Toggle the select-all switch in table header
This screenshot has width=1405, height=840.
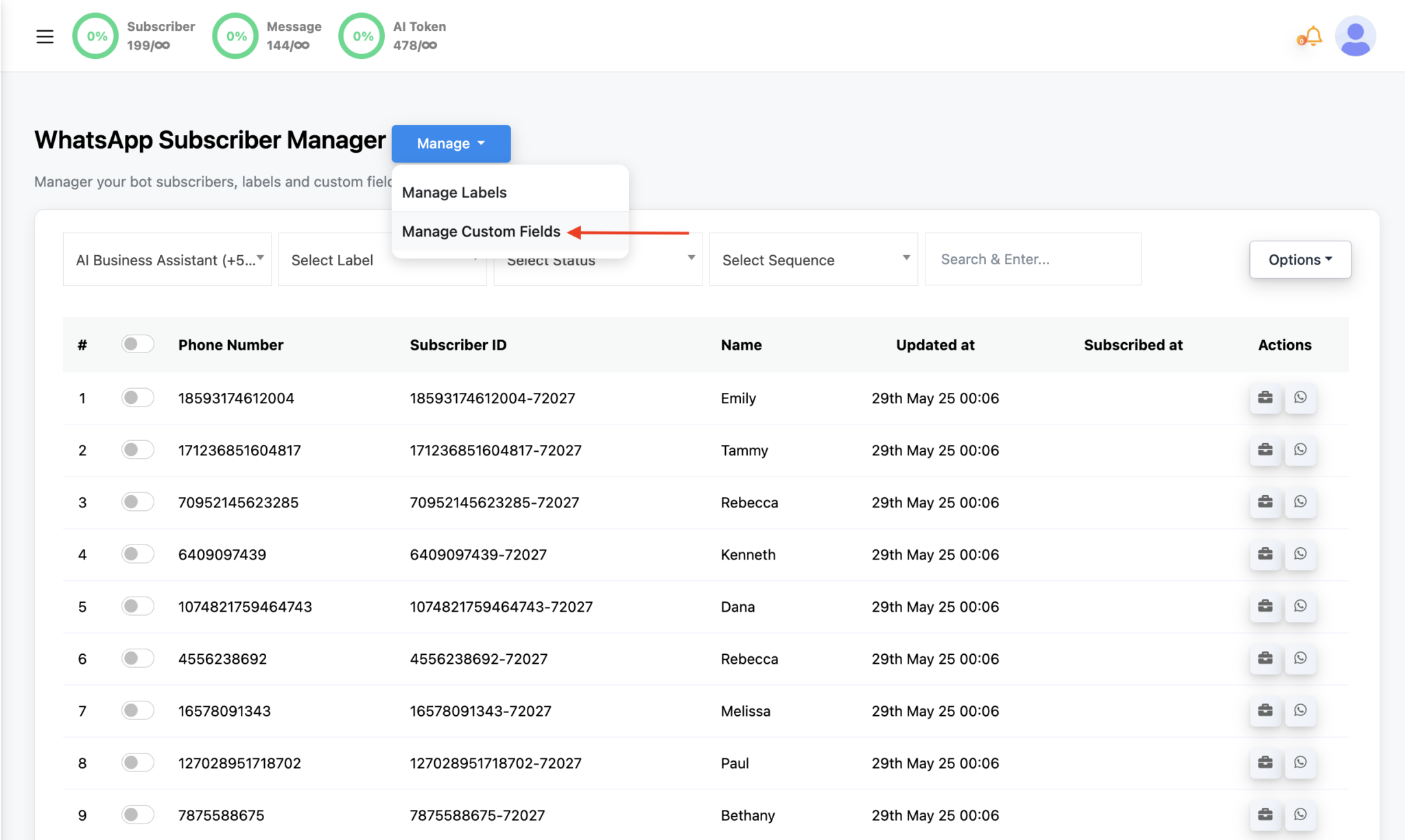(x=137, y=344)
